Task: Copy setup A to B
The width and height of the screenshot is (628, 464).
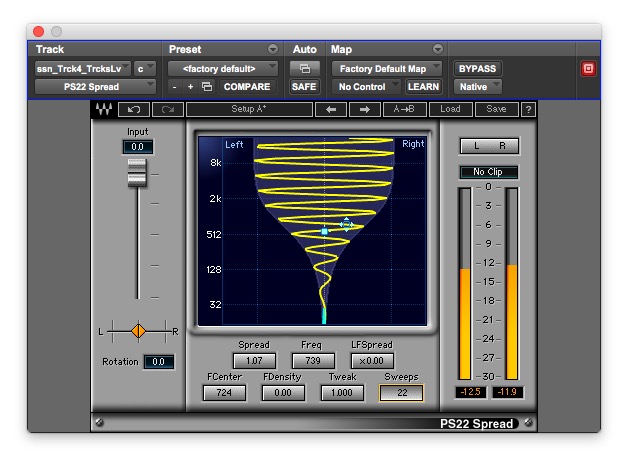Action: point(404,109)
